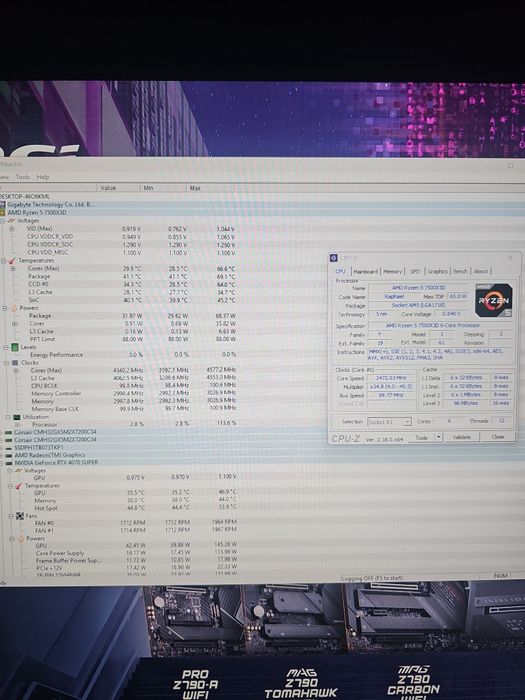Click the Core Speed value field in CPU-Z

392,378
